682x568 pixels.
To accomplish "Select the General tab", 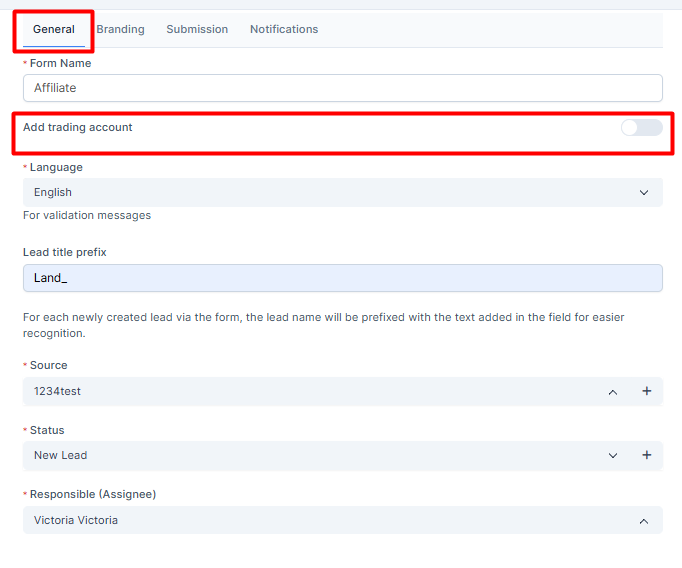I will pyautogui.click(x=54, y=29).
